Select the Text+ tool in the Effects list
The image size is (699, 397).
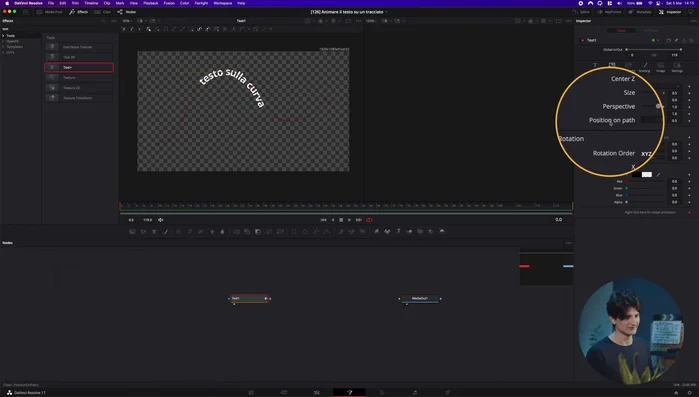(x=79, y=67)
